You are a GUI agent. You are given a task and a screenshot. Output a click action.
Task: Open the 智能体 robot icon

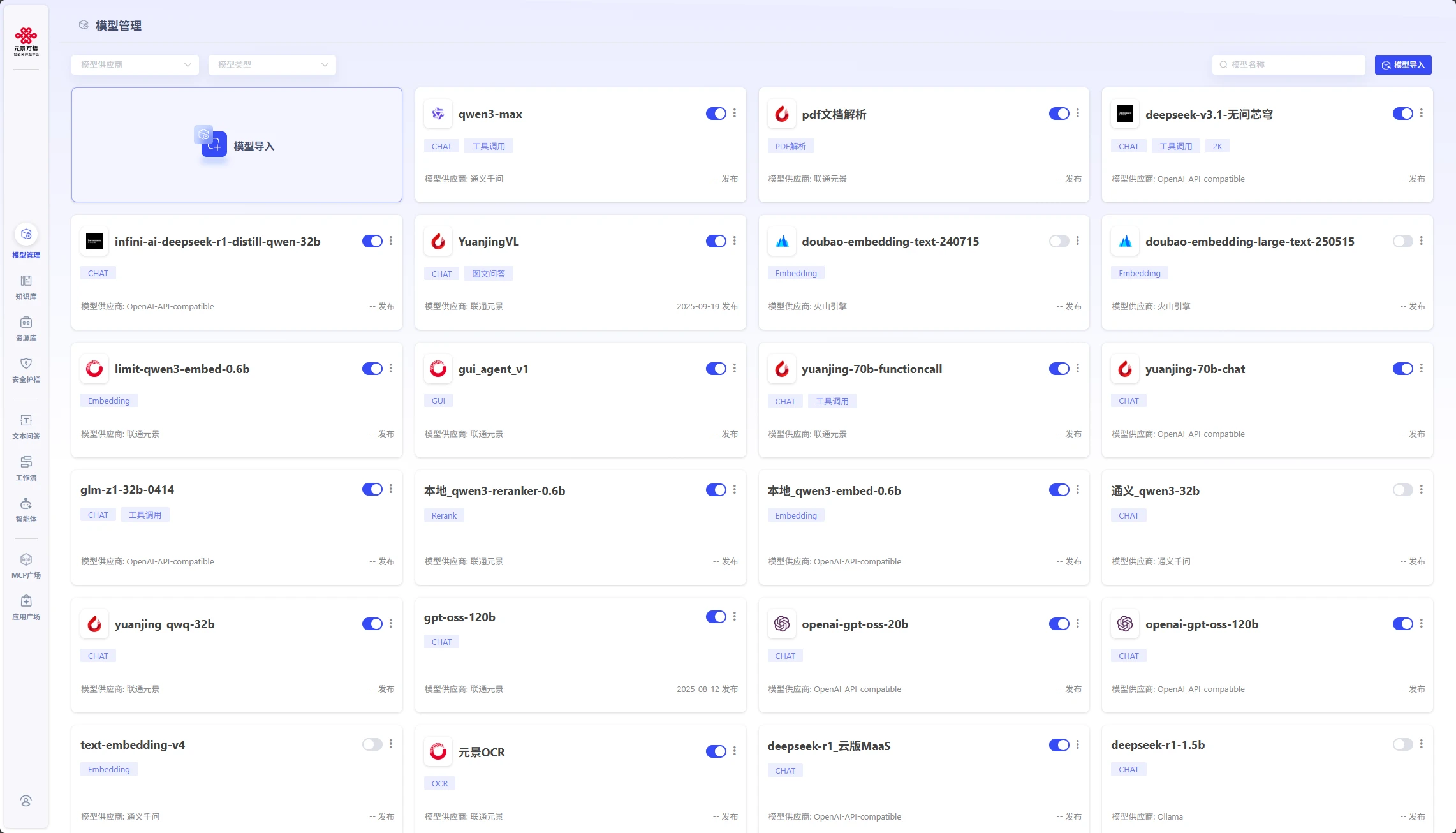(x=26, y=503)
